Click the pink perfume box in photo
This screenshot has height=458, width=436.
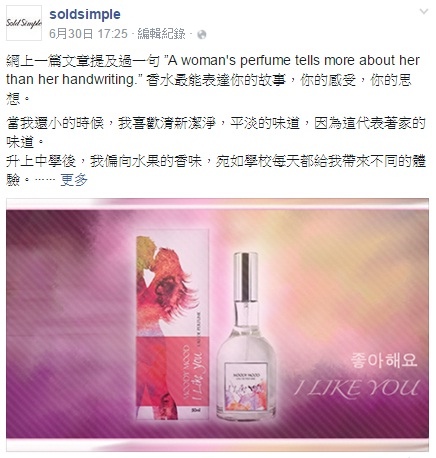click(x=172, y=328)
